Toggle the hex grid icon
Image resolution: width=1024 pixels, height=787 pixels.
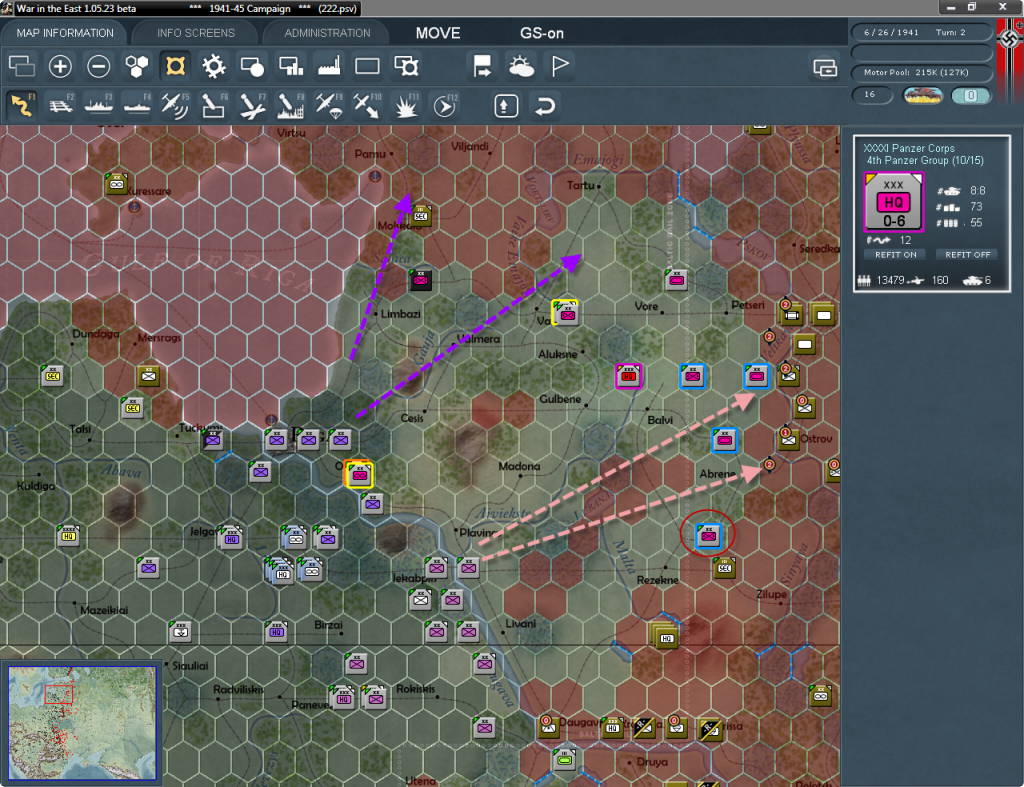pyautogui.click(x=137, y=66)
